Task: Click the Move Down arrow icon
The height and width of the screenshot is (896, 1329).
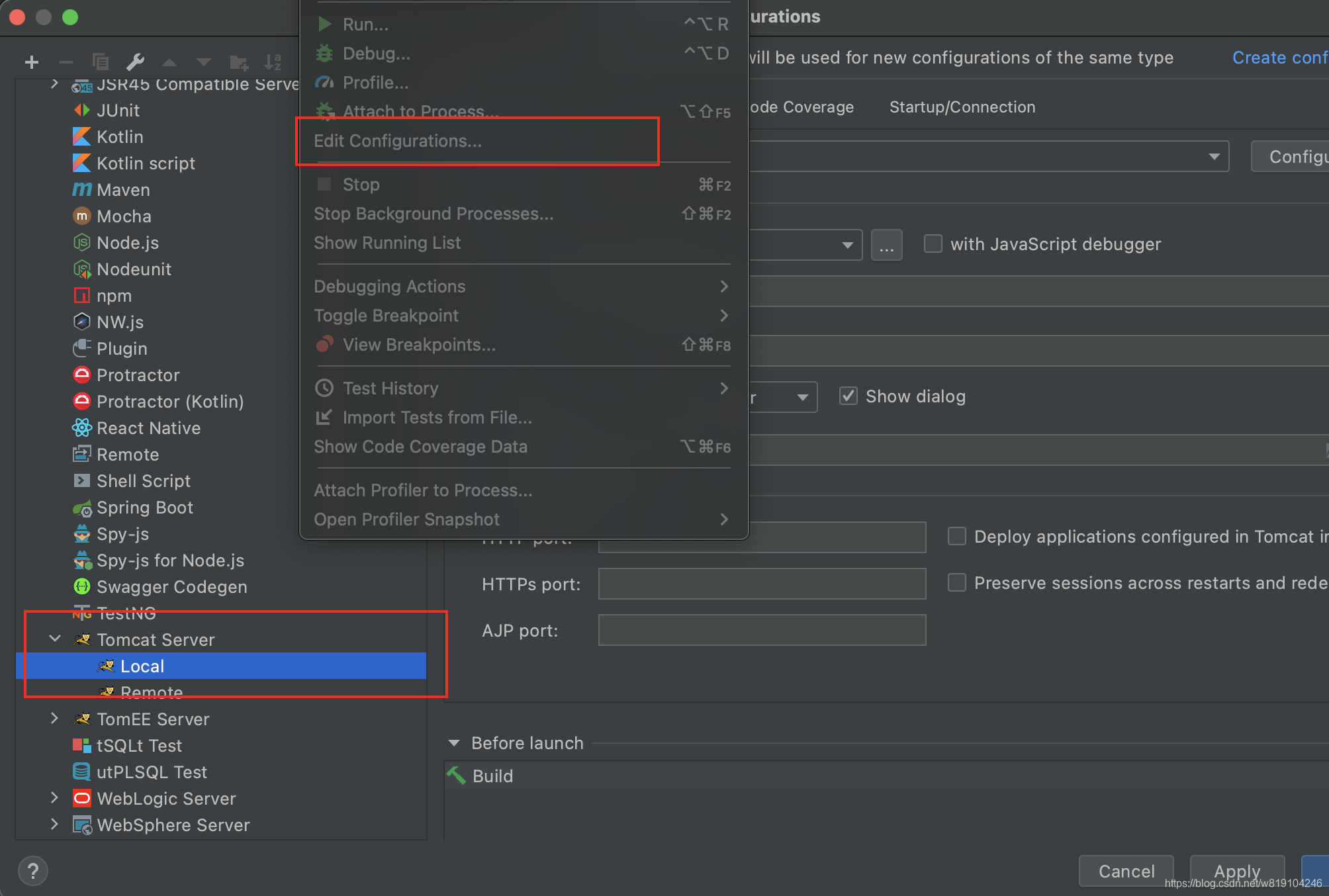Action: coord(204,62)
